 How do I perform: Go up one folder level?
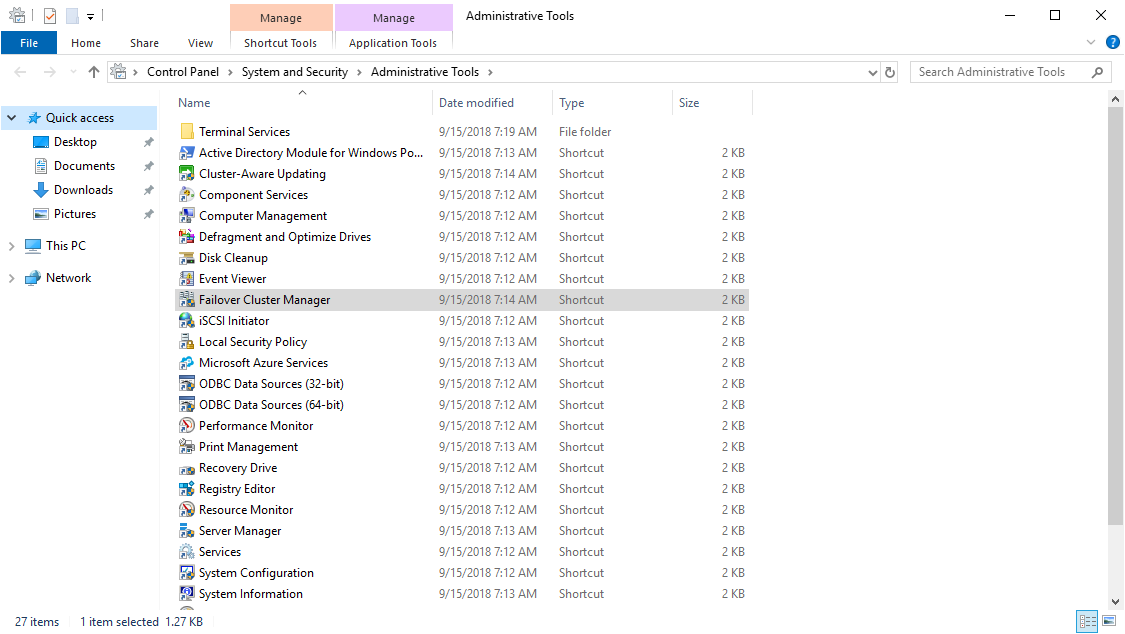[x=93, y=72]
